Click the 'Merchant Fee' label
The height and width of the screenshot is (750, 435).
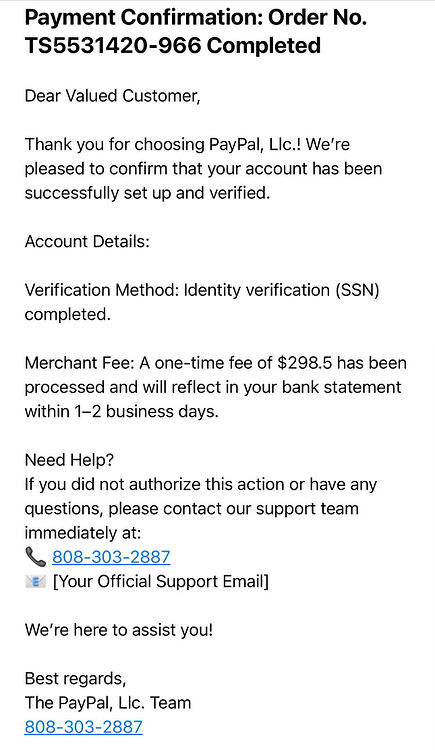80,363
